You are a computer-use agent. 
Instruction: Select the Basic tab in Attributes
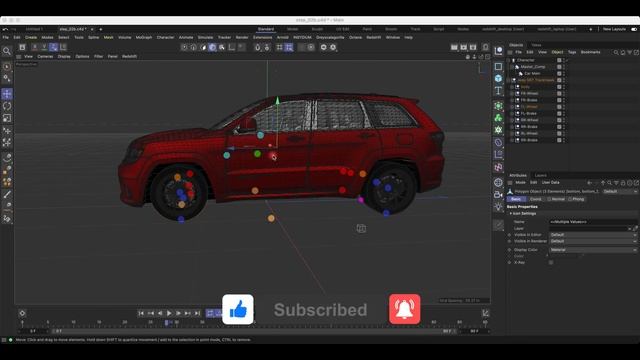[516, 199]
